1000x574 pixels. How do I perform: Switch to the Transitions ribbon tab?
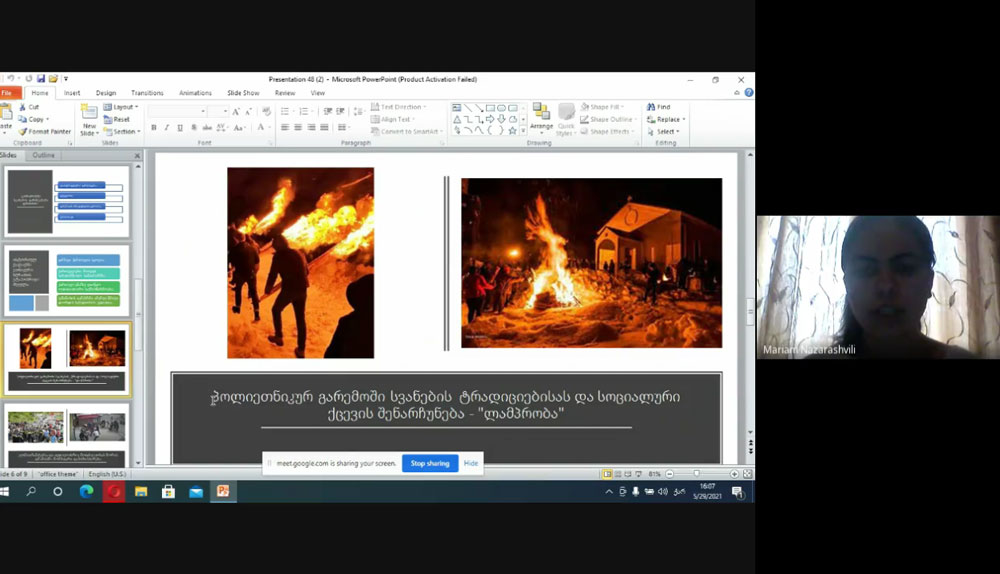[x=147, y=93]
